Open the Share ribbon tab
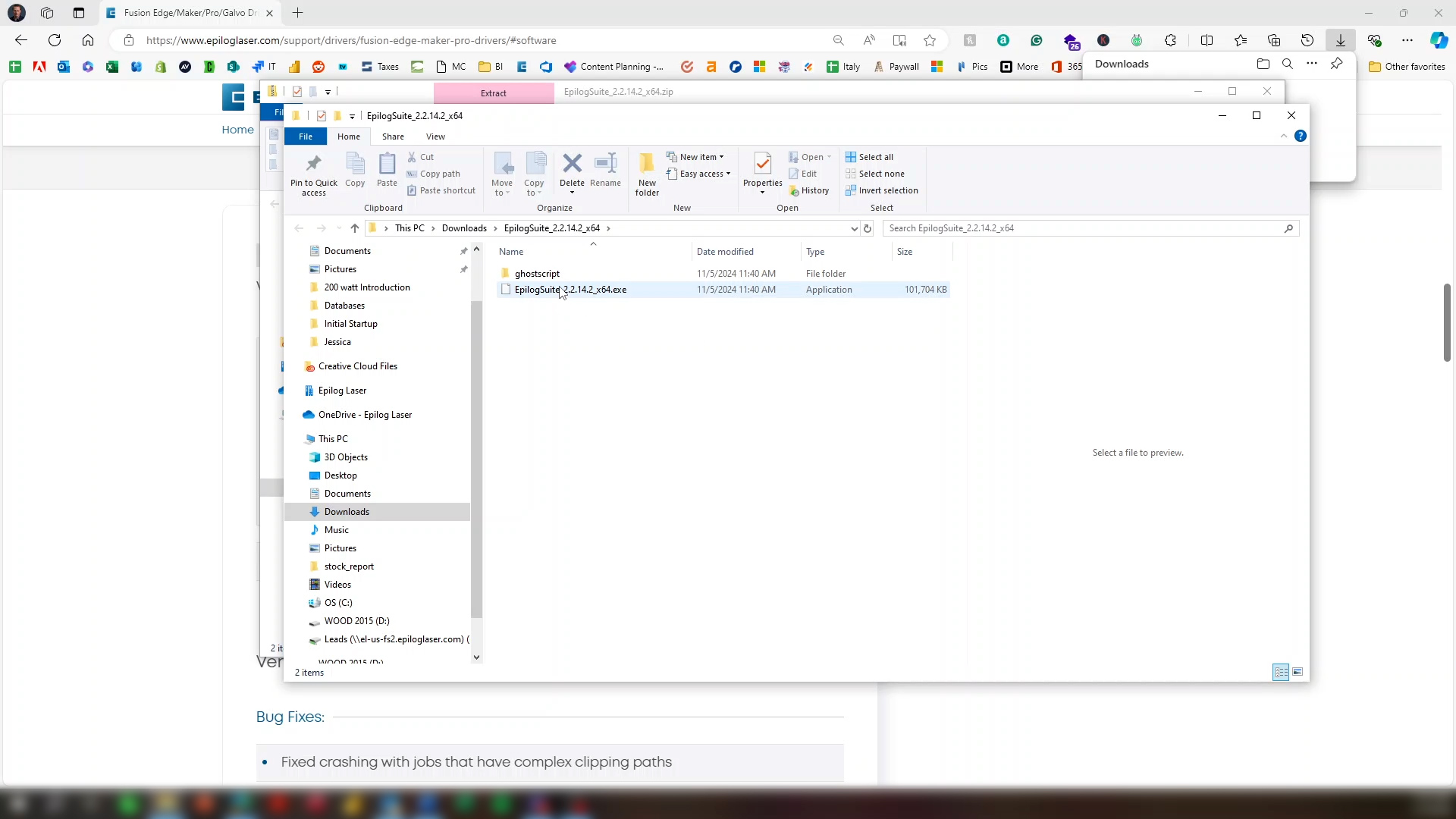This screenshot has height=819, width=1456. pyautogui.click(x=393, y=136)
